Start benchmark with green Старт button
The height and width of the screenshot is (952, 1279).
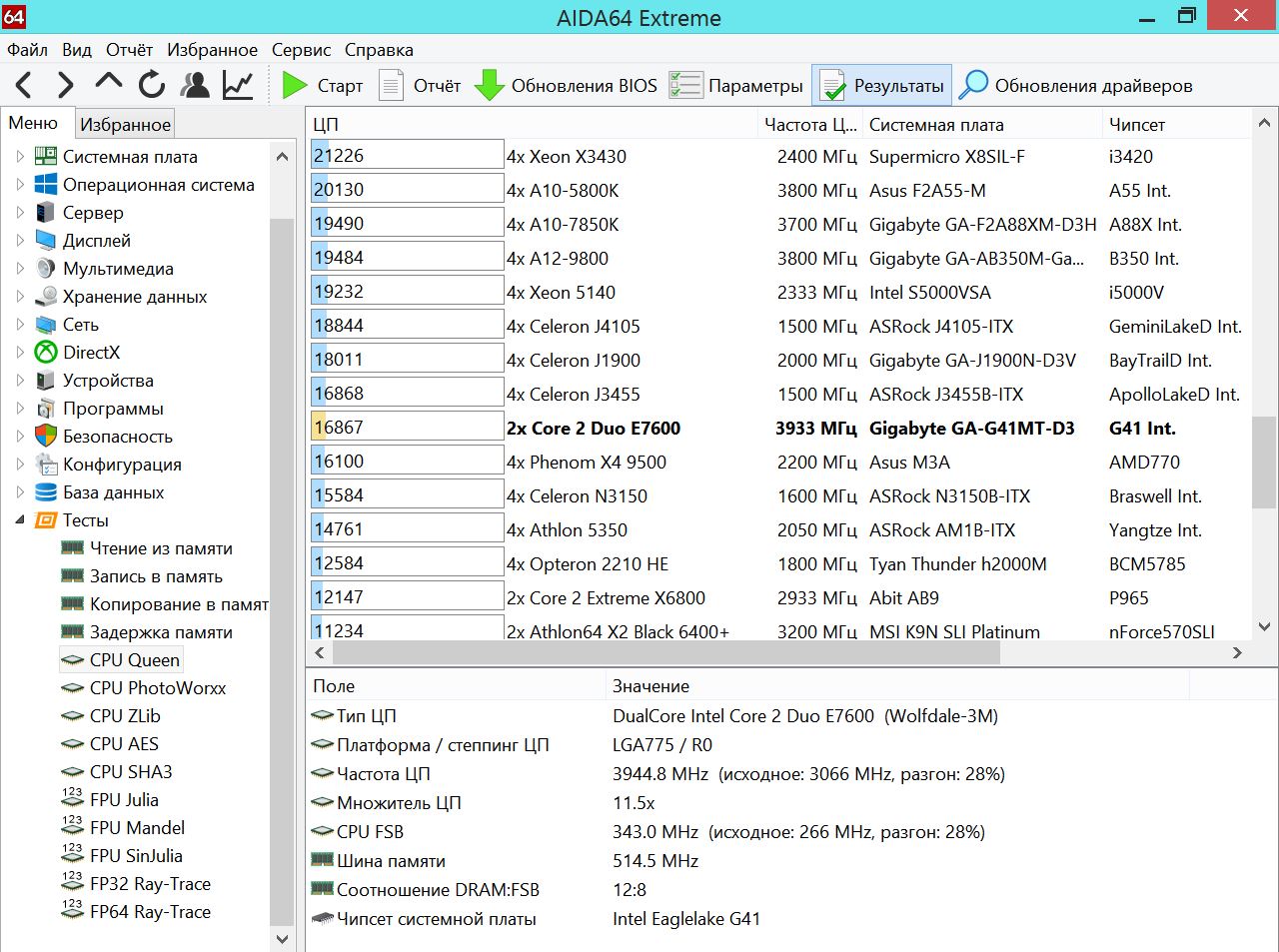click(x=322, y=86)
